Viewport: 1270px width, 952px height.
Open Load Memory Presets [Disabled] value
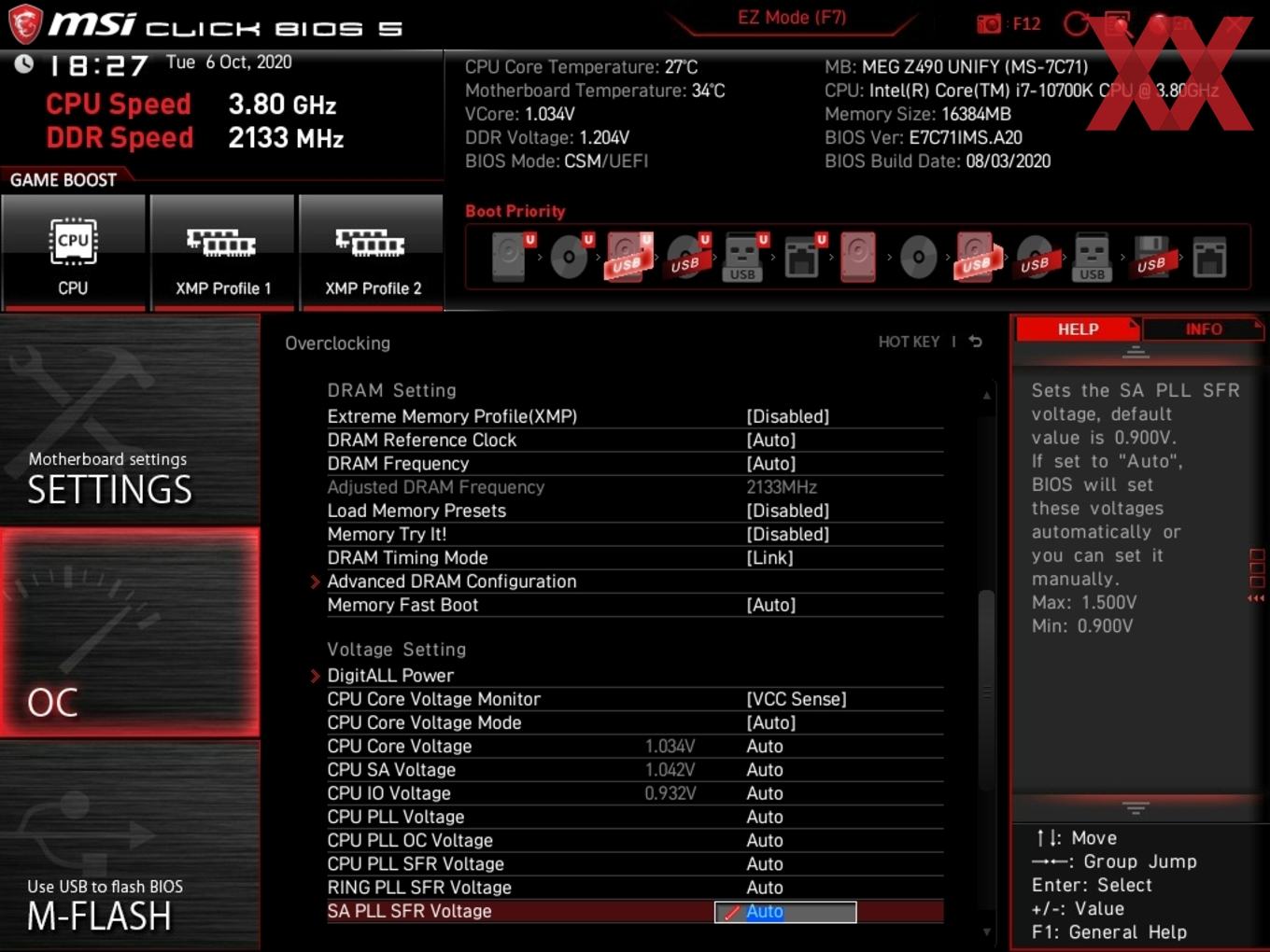point(787,511)
